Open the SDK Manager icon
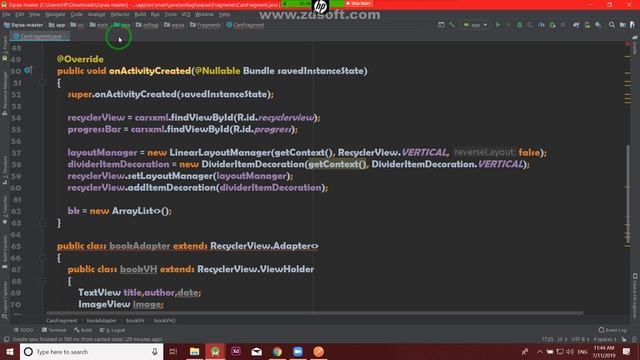The width and height of the screenshot is (640, 360). pyautogui.click(x=598, y=25)
